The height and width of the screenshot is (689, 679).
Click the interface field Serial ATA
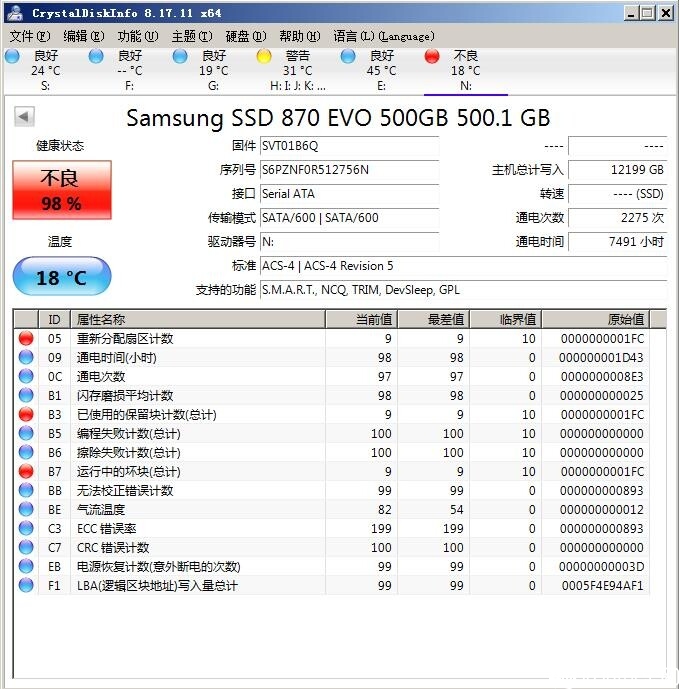point(349,194)
